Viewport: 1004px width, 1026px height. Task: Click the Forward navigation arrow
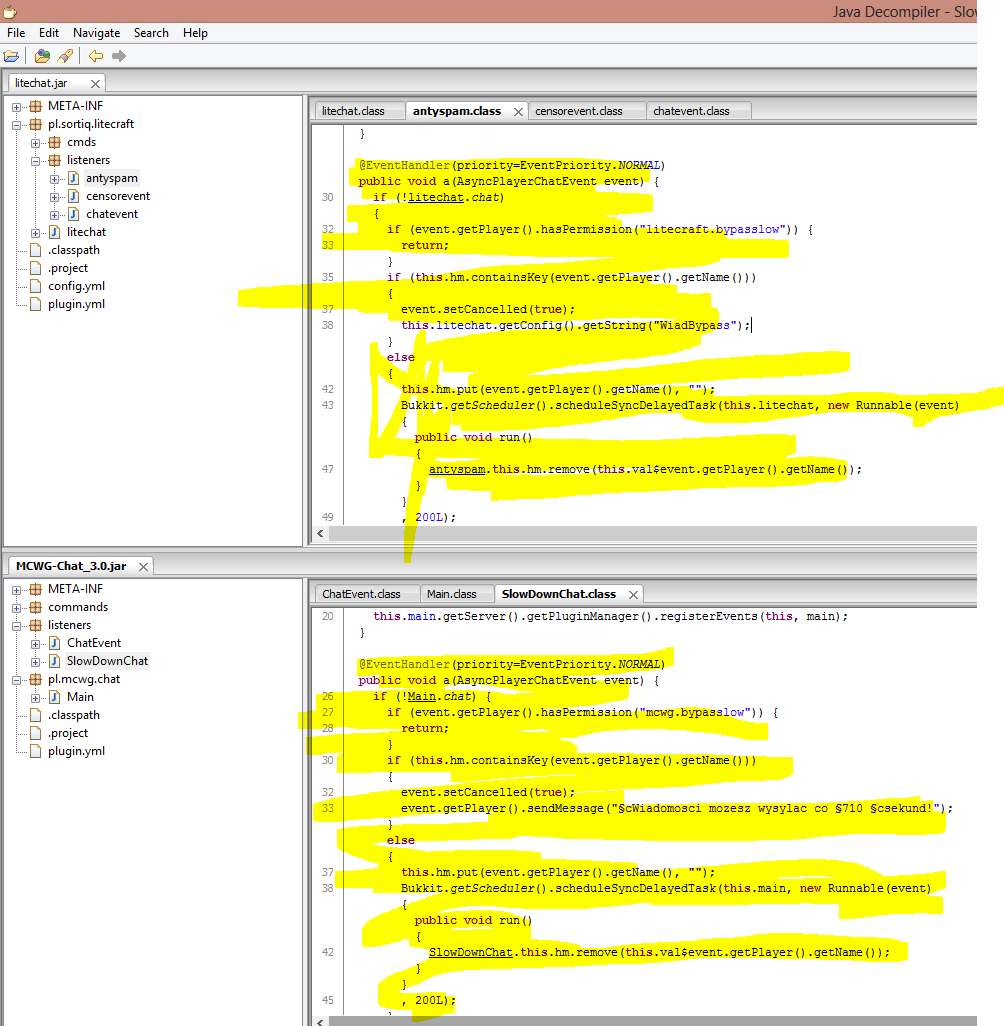(118, 56)
